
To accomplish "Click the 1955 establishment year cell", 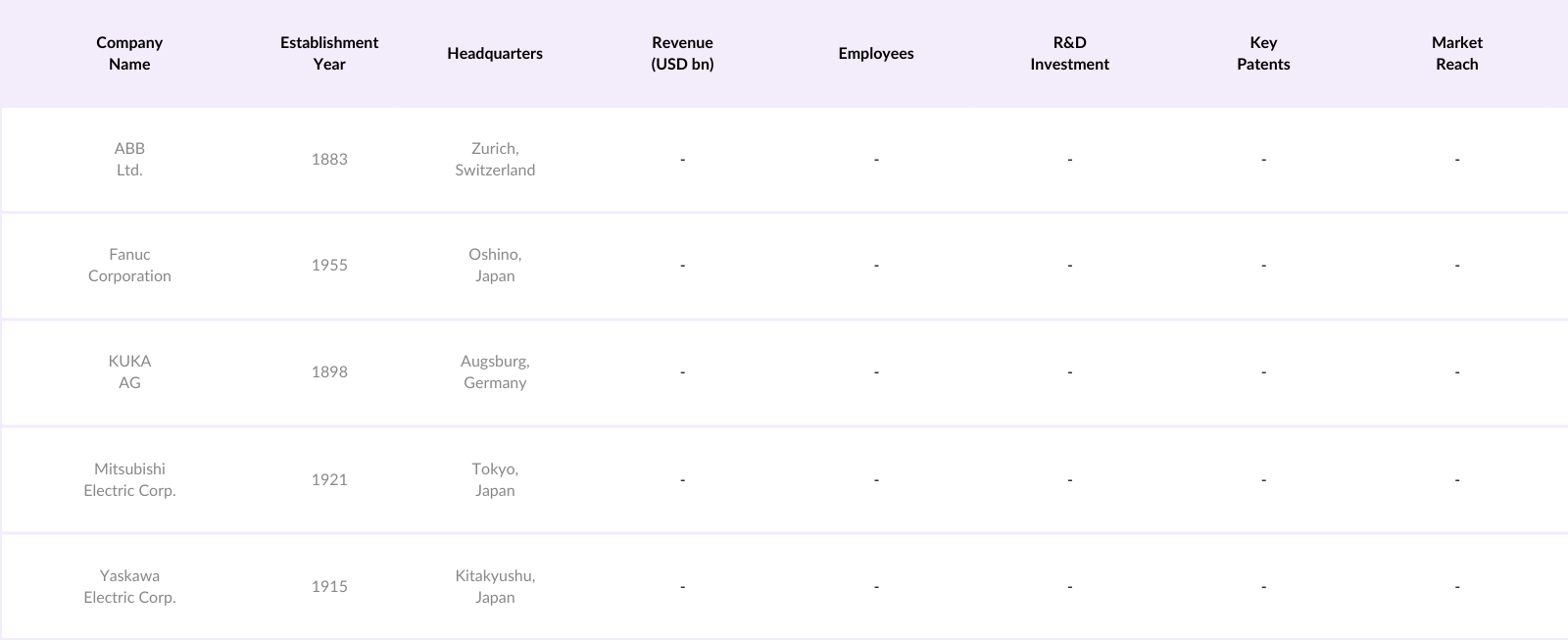I will [x=329, y=265].
